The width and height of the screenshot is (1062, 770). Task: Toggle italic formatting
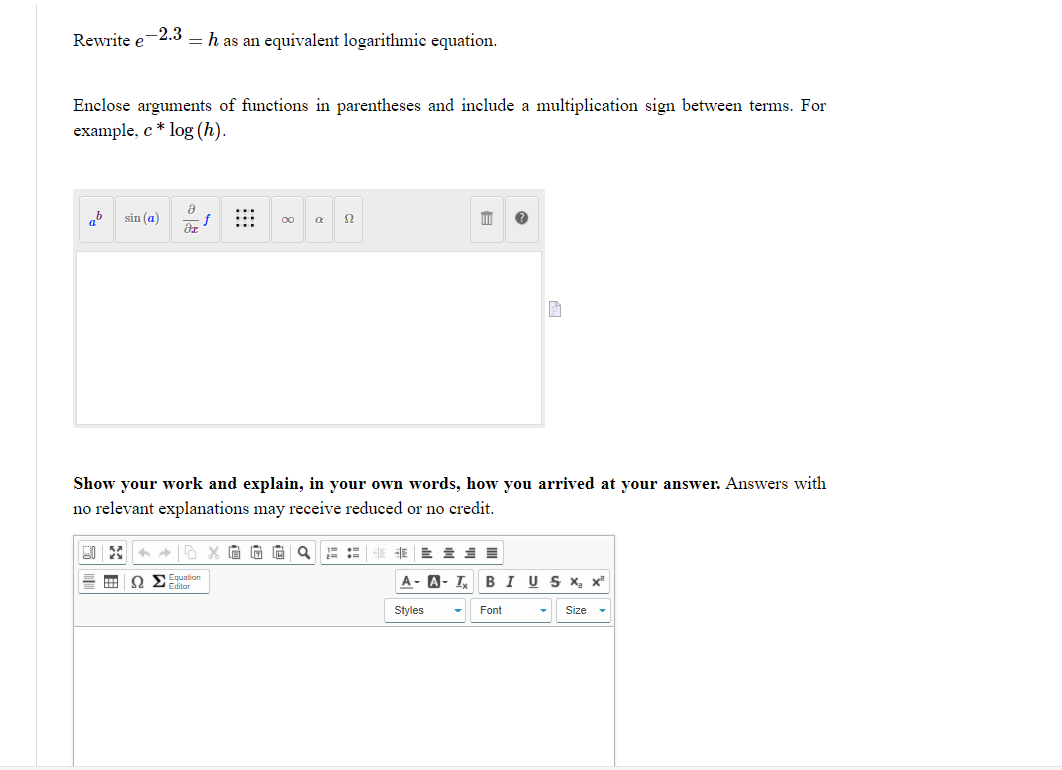point(510,581)
